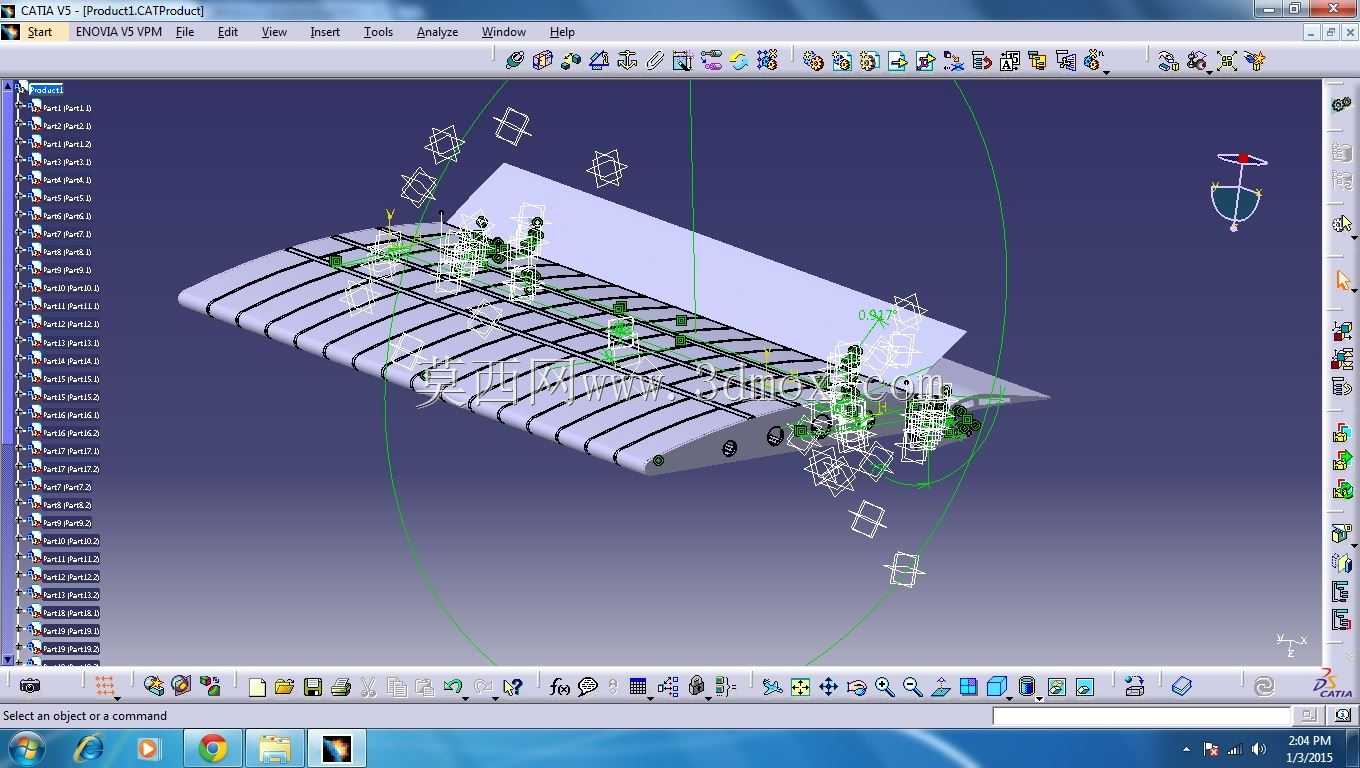Click the Fly mode airplane icon
This screenshot has width=1360, height=768.
pyautogui.click(x=772, y=687)
